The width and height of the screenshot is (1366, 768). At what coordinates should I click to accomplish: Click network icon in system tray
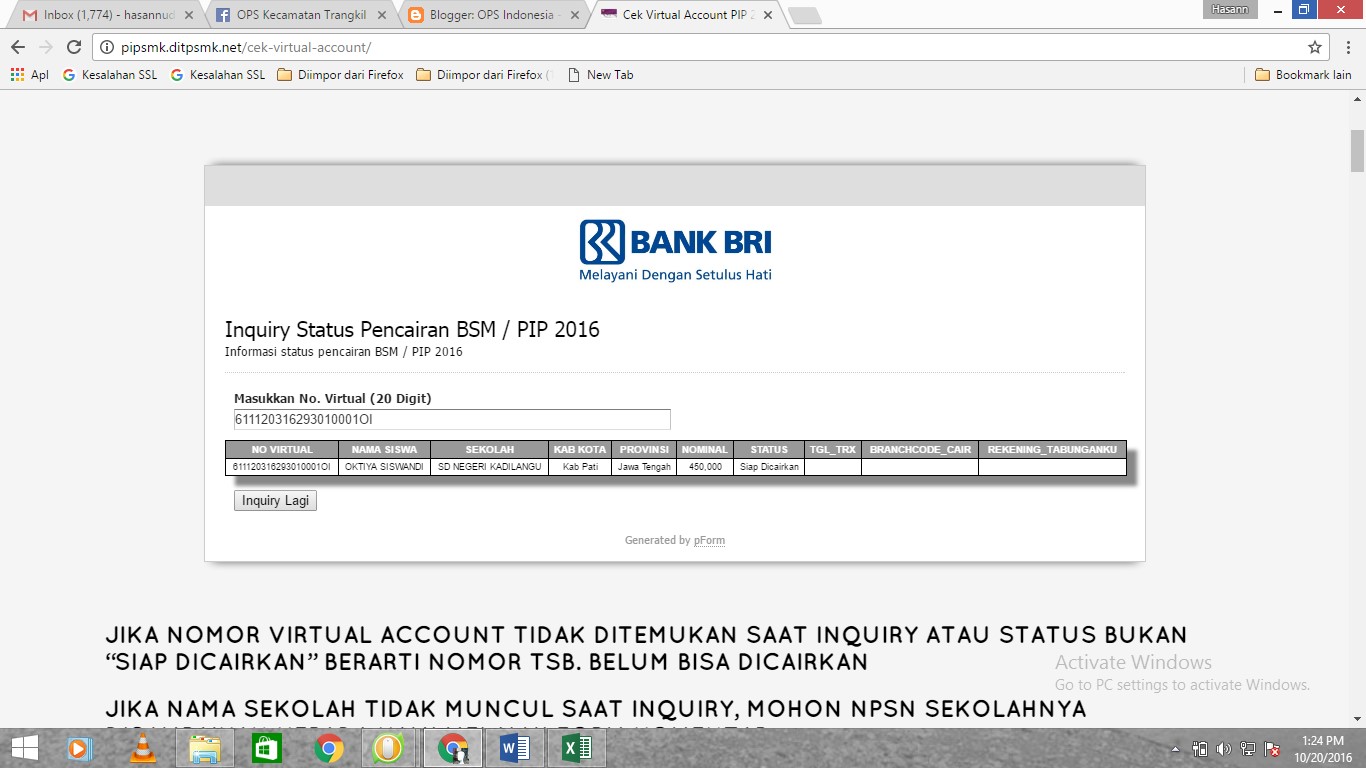coord(1248,748)
